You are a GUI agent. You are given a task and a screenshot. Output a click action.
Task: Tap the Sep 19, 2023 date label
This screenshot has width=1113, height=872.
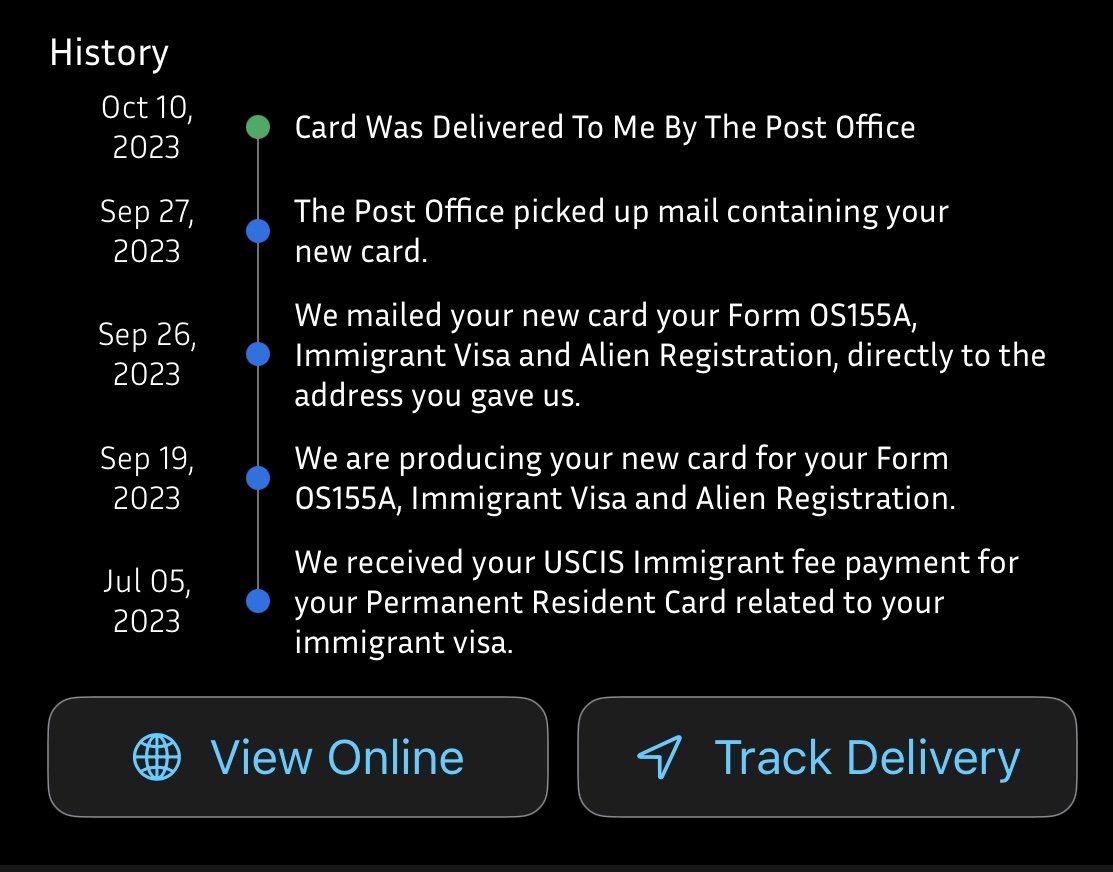pyautogui.click(x=147, y=478)
